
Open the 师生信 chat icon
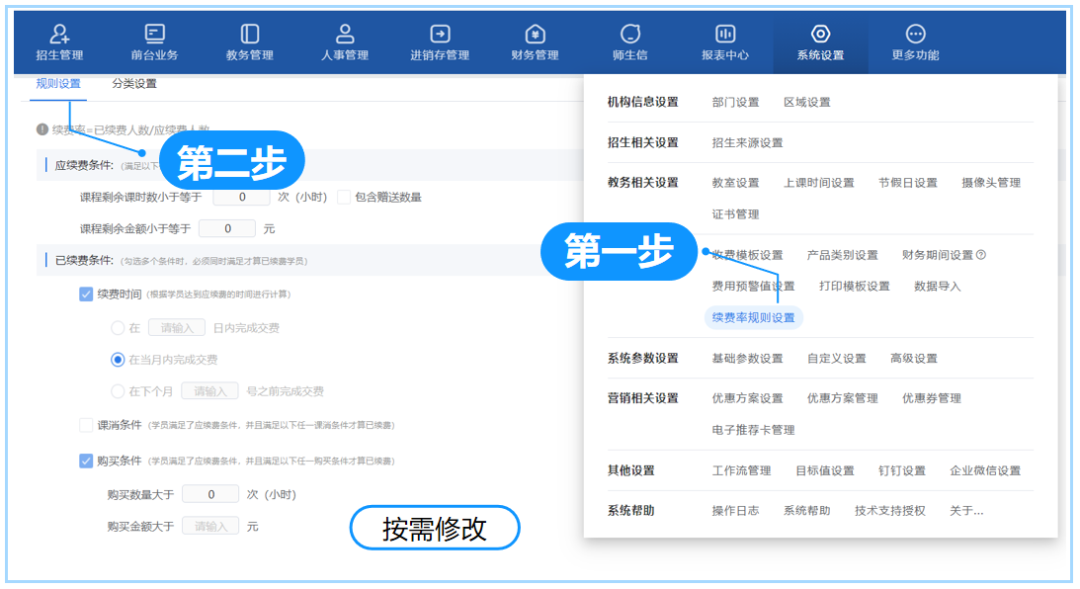630,35
